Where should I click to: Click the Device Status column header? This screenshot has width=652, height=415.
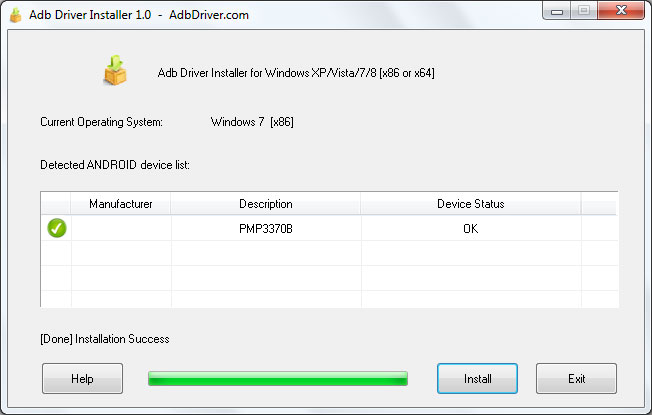(x=470, y=204)
